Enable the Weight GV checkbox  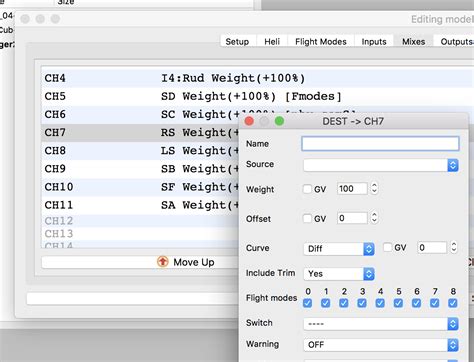[307, 189]
